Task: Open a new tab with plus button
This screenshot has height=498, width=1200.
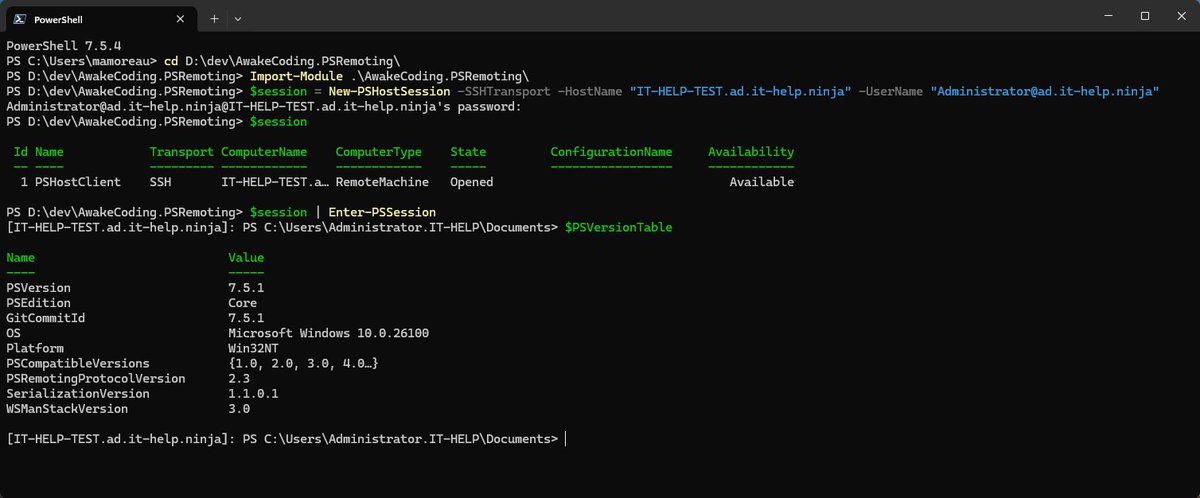Action: coord(214,18)
